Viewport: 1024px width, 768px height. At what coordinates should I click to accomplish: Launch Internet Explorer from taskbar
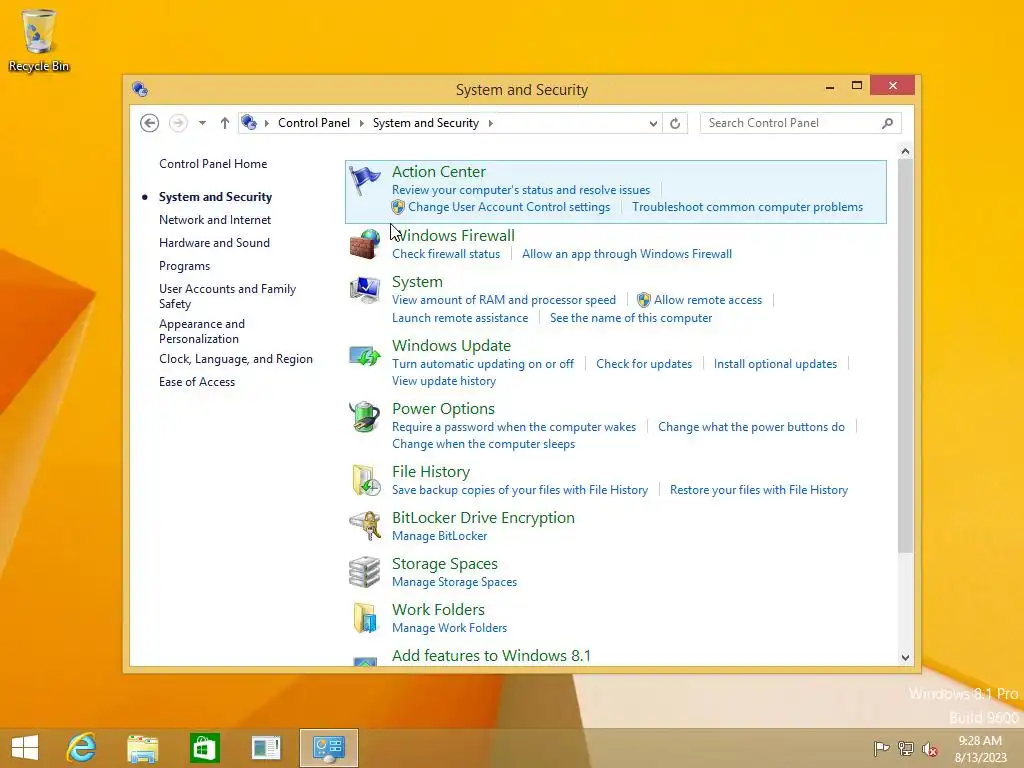tap(82, 748)
